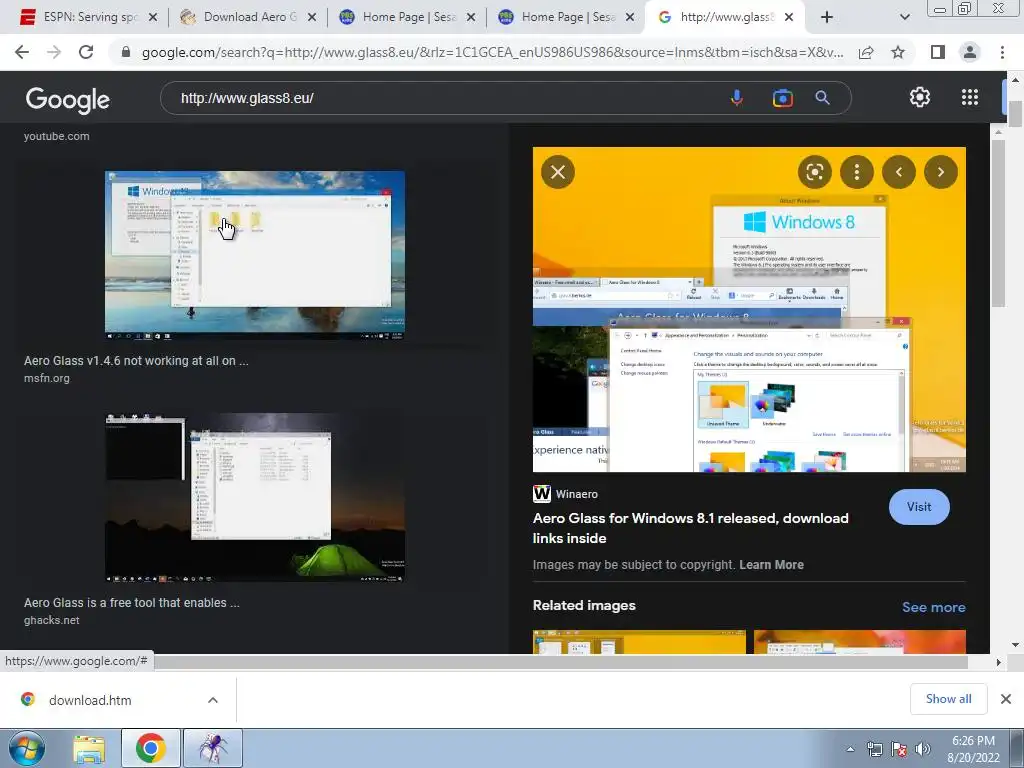Open the network tray icon
This screenshot has height=768, width=1024.
point(874,749)
